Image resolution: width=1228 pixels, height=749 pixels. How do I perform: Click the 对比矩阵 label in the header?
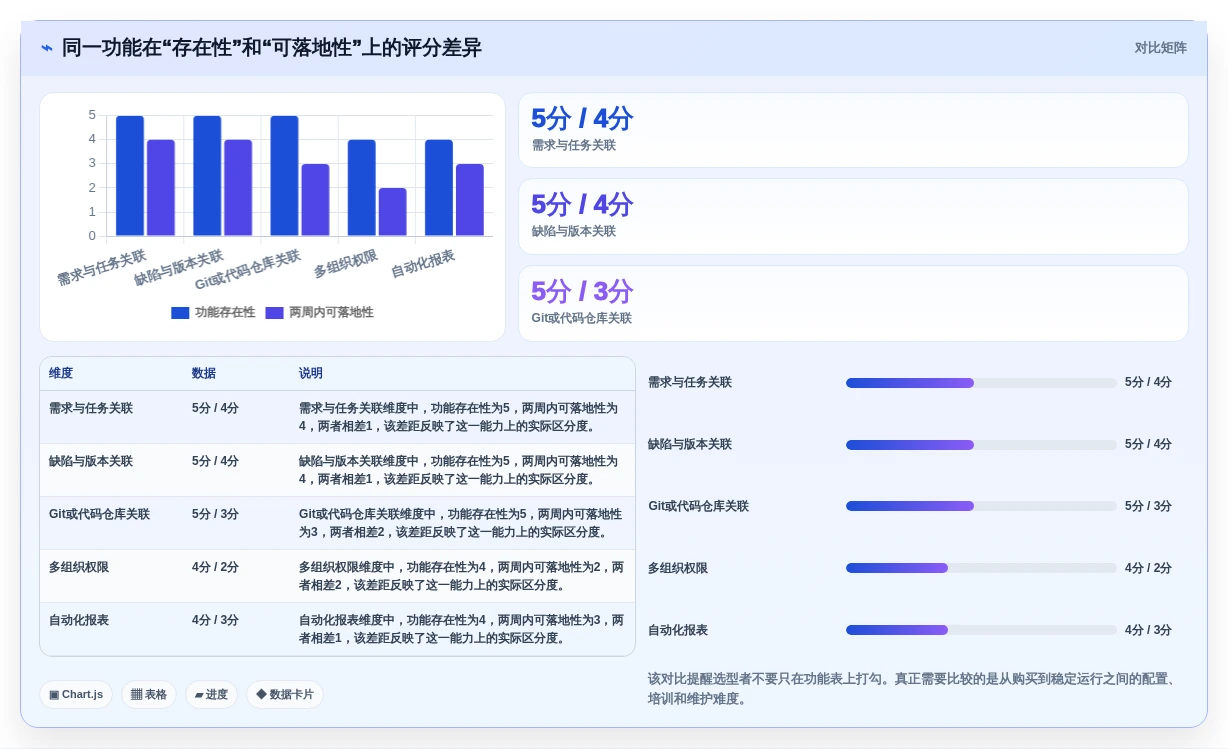click(x=1160, y=48)
